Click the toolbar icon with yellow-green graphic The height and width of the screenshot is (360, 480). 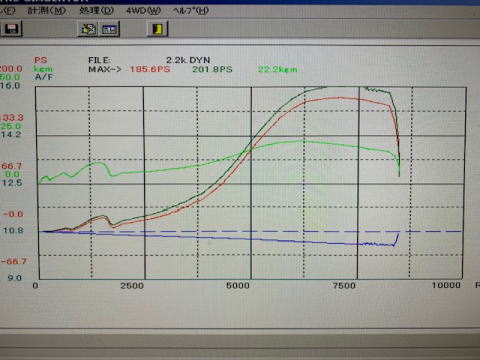pos(88,29)
